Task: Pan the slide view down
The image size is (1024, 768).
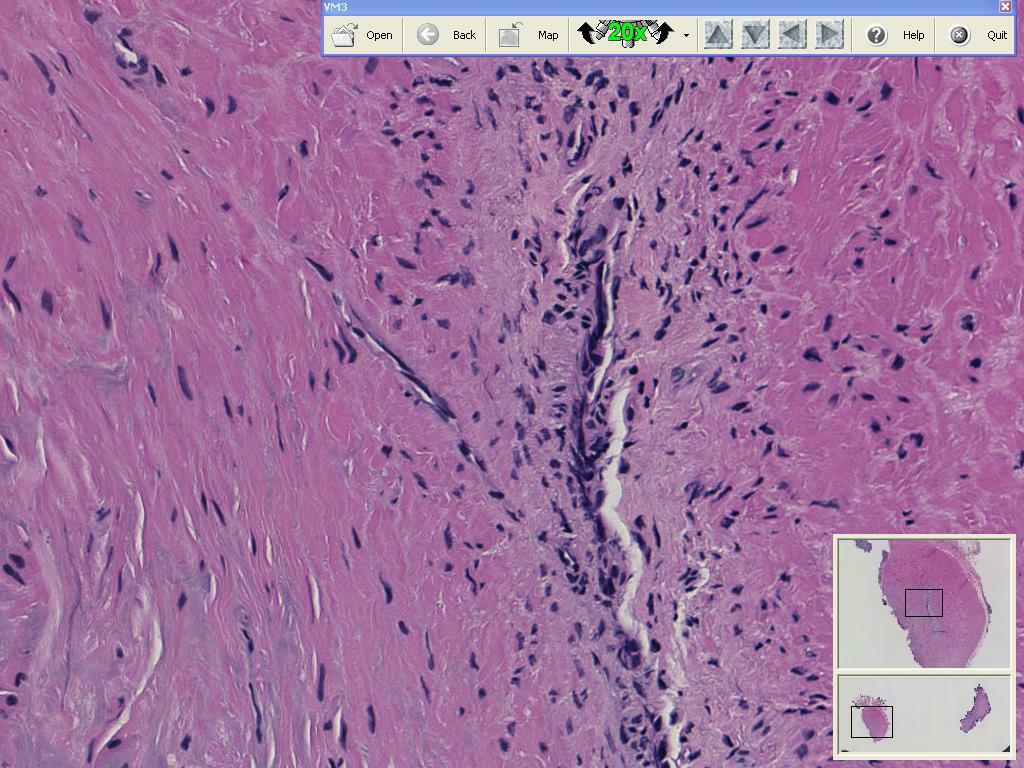Action: [755, 35]
